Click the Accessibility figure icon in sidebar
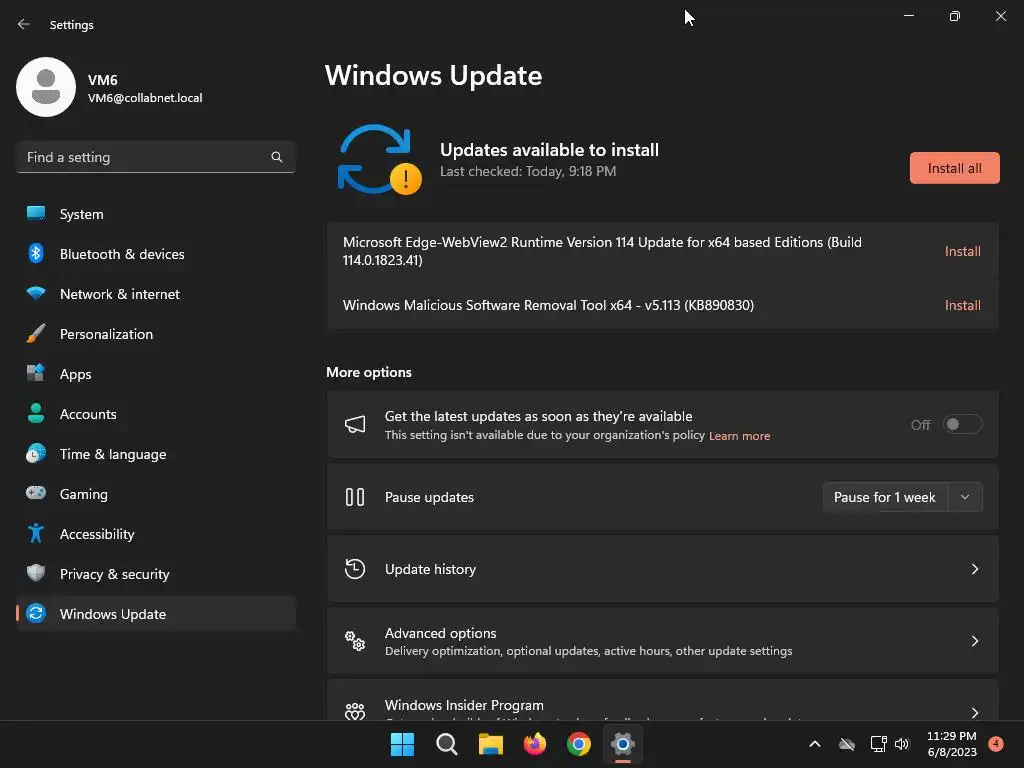This screenshot has height=768, width=1024. pos(36,534)
